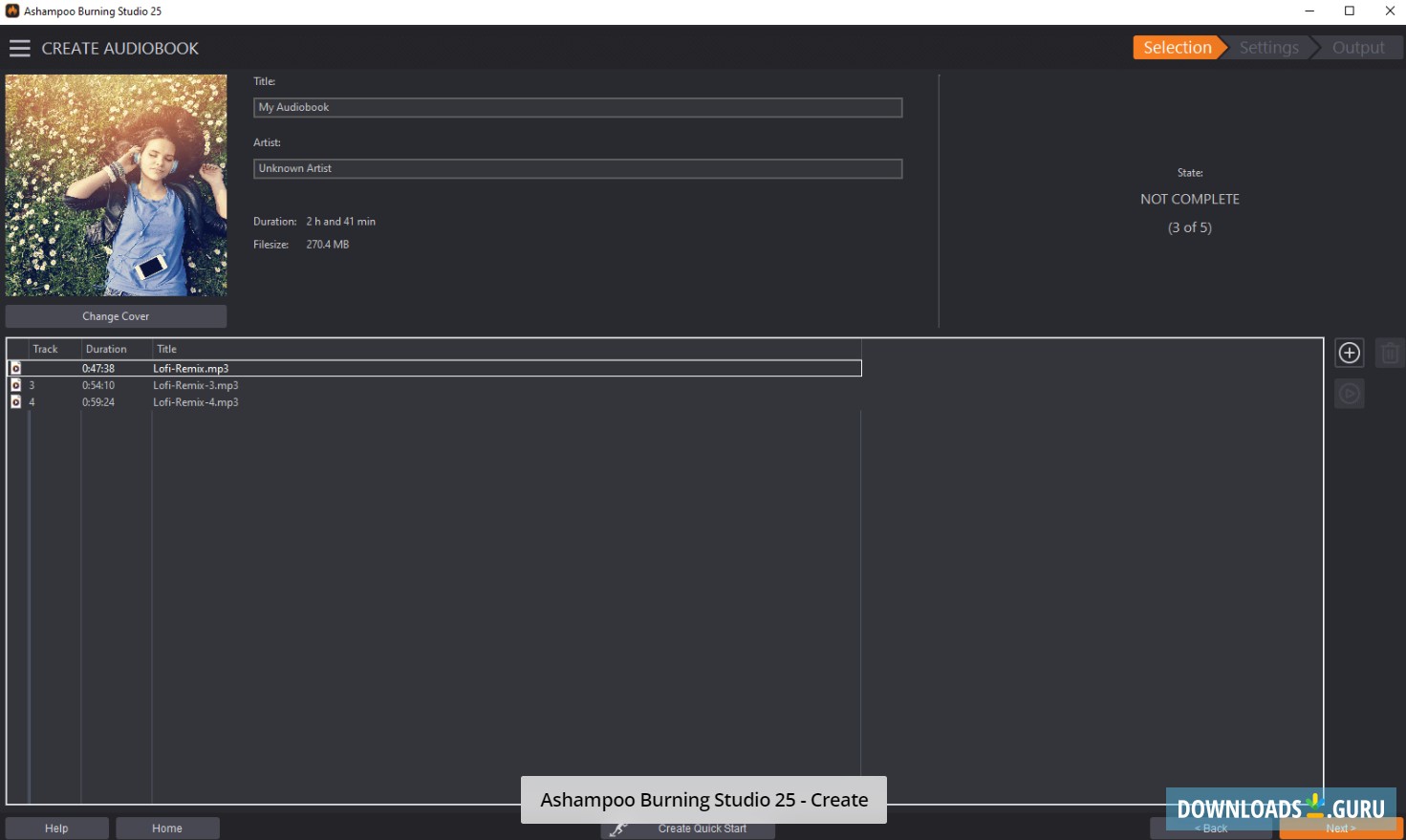Screen dimensions: 1406x840
Task: Click Create Quick Start button
Action: [688, 829]
